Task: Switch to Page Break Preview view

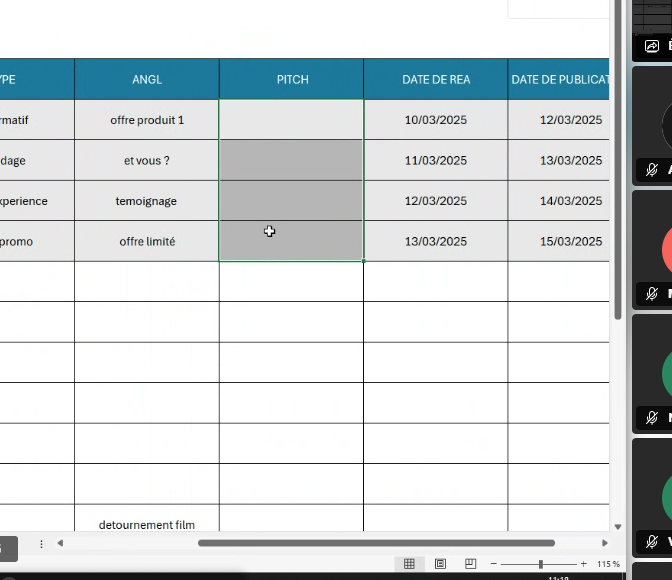Action: coord(471,564)
